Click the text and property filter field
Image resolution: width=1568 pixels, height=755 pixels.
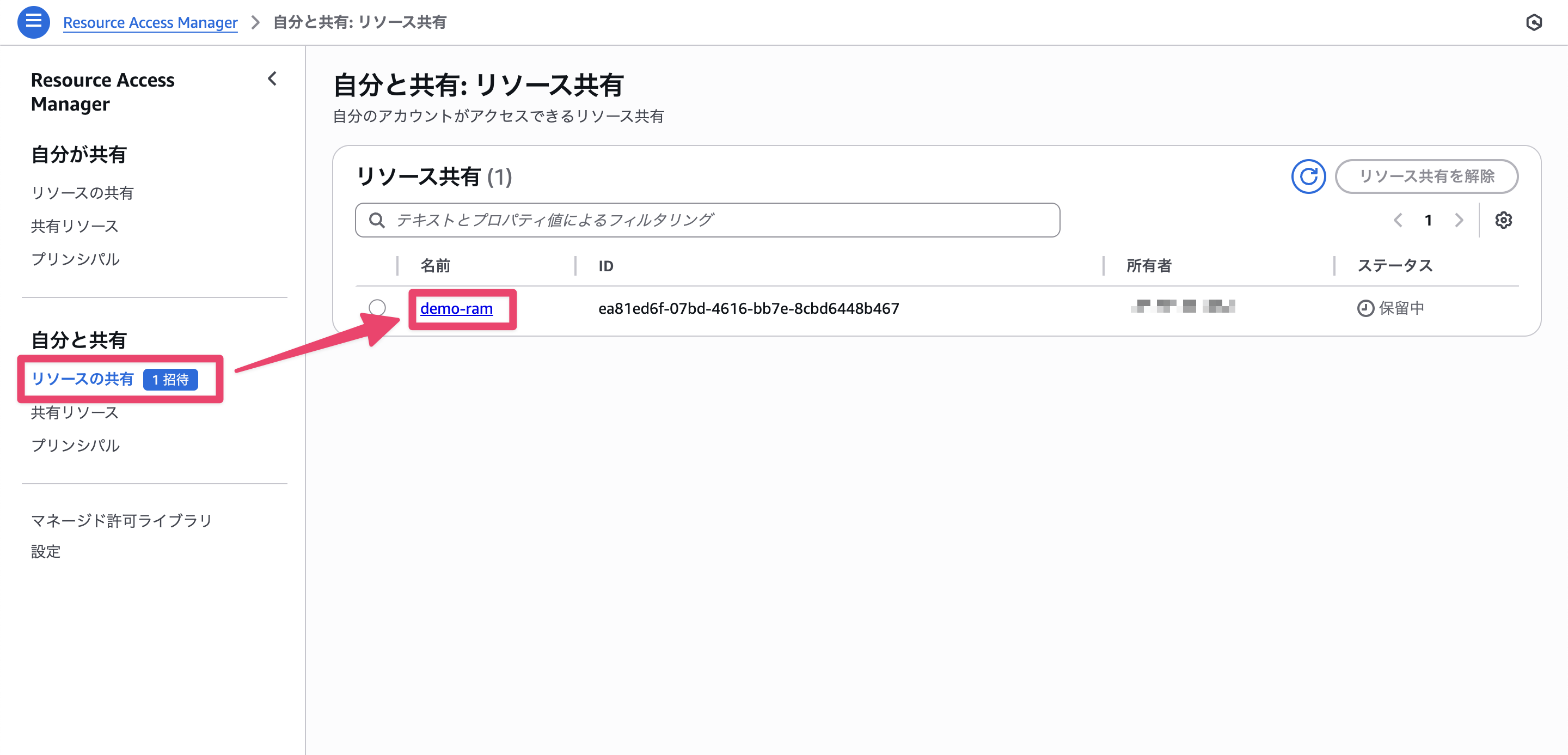[x=706, y=220]
